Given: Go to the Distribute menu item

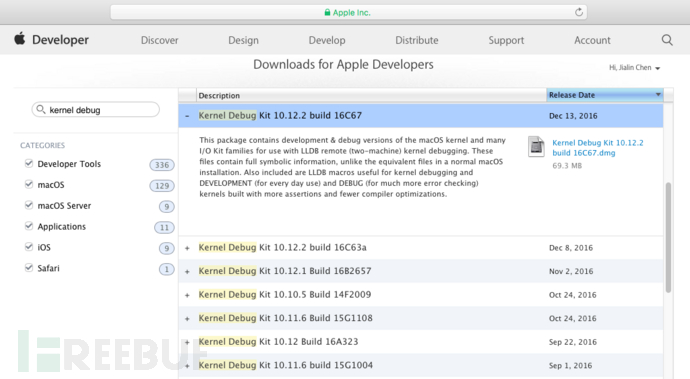Looking at the screenshot, I should [x=417, y=40].
